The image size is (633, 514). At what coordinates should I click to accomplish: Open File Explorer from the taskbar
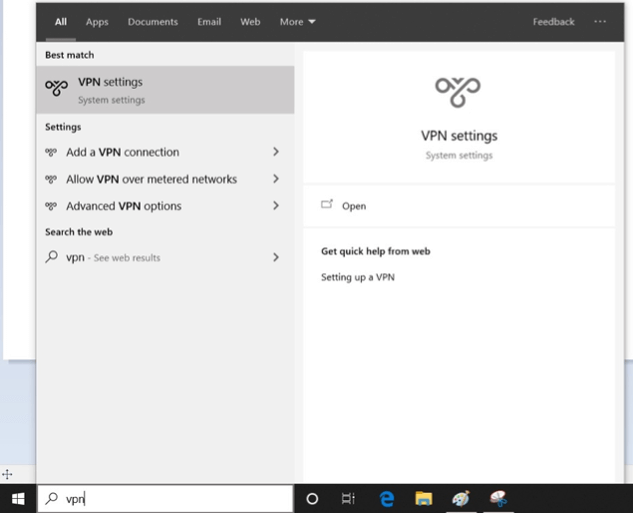(423, 499)
